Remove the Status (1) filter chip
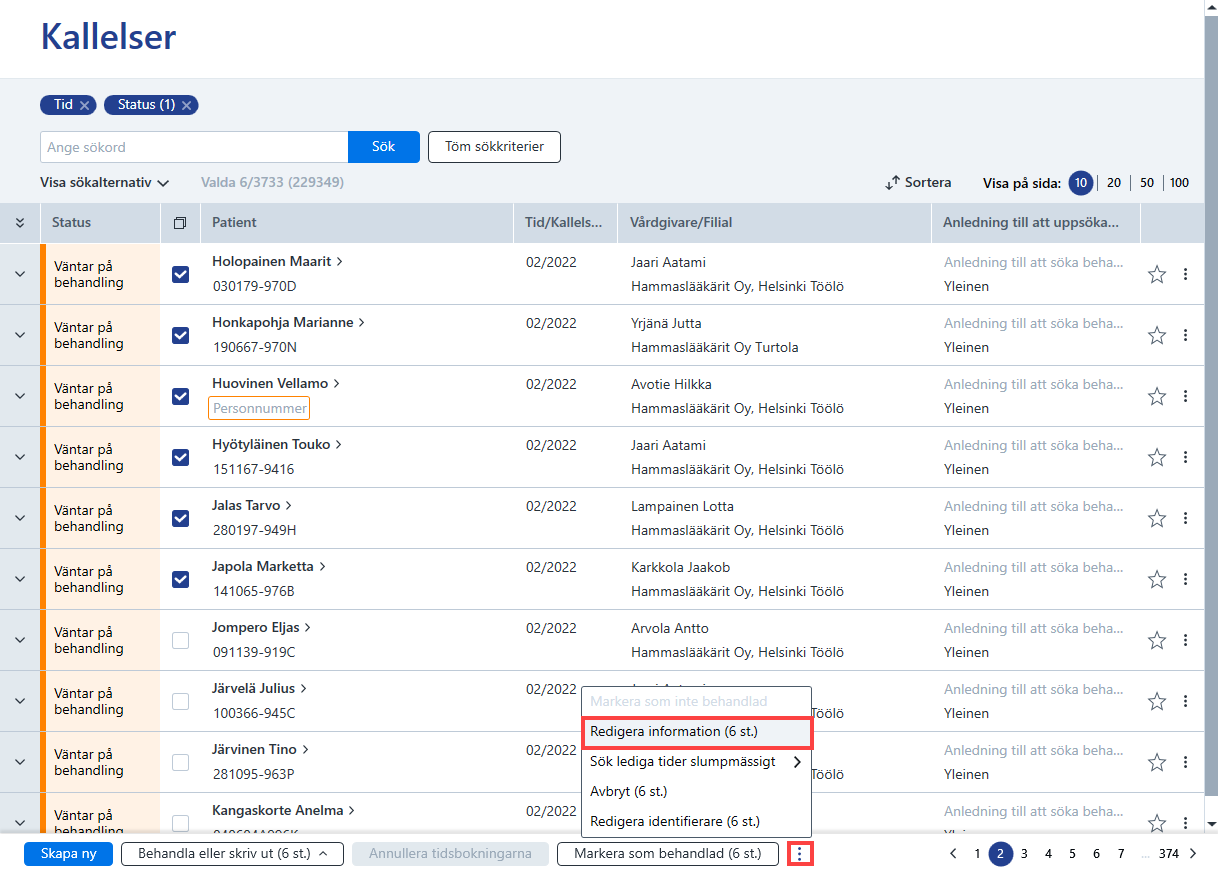The image size is (1218, 872). pyautogui.click(x=187, y=105)
